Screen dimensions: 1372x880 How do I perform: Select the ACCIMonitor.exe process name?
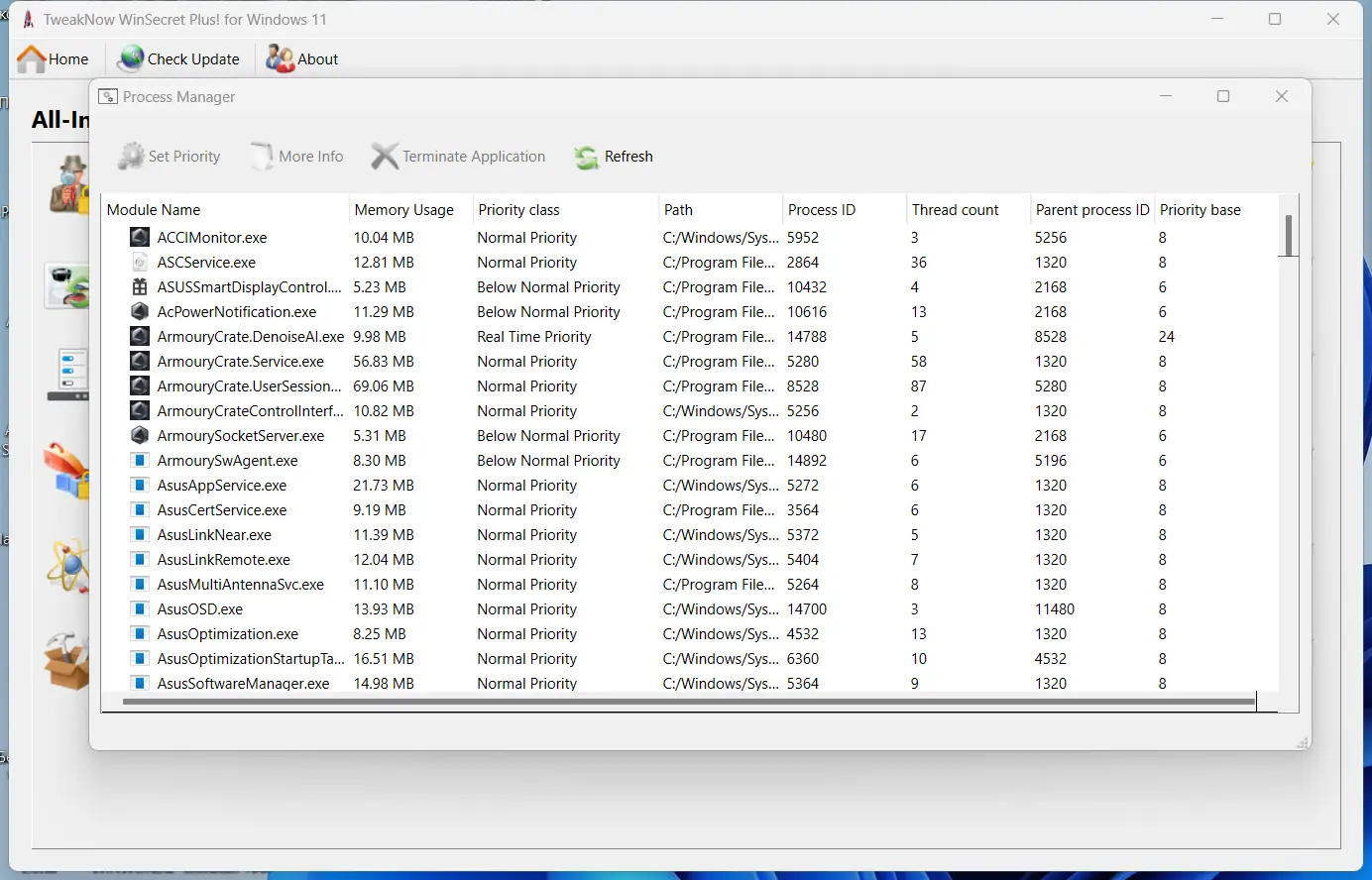(x=212, y=237)
